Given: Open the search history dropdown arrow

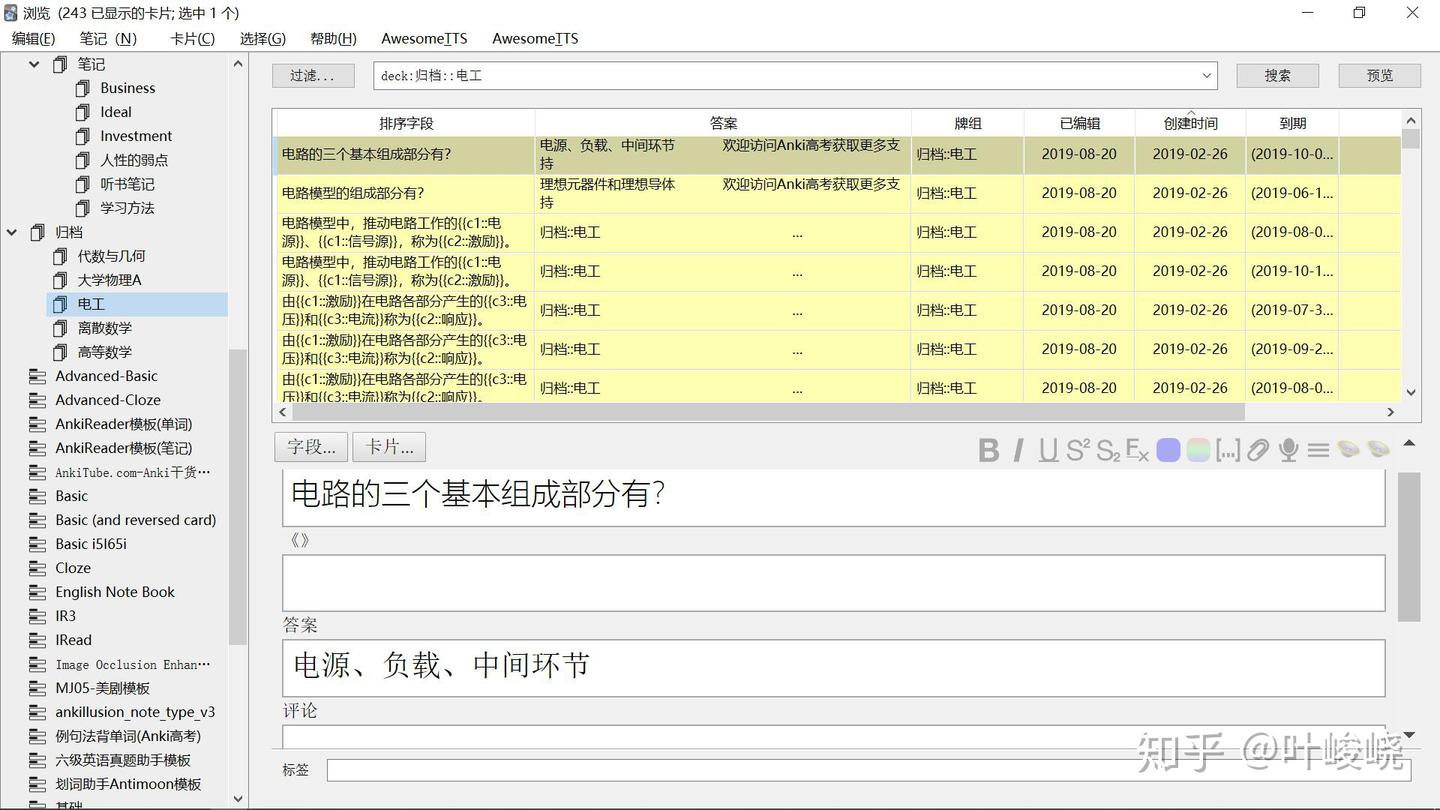Looking at the screenshot, I should pyautogui.click(x=1206, y=76).
